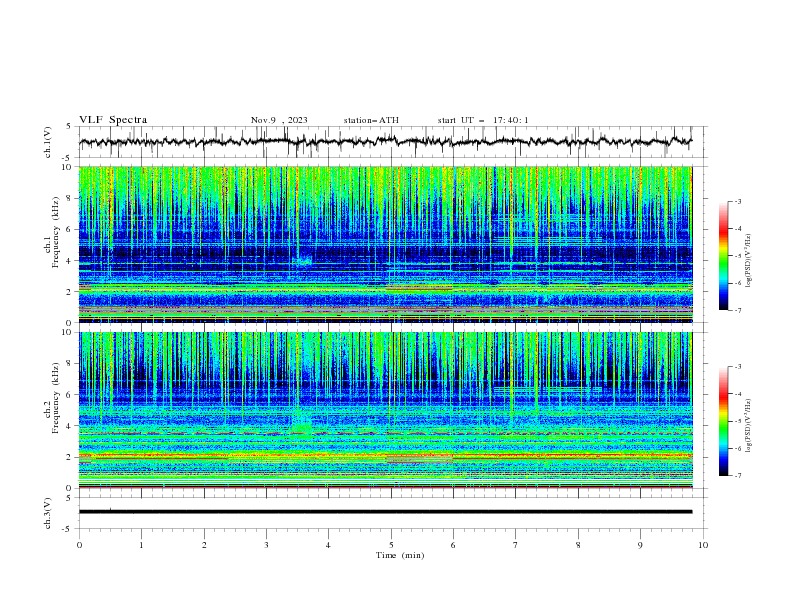Click the "-7" tick on ch.1 color bar
Screen dimensions: 792x612
click(737, 310)
